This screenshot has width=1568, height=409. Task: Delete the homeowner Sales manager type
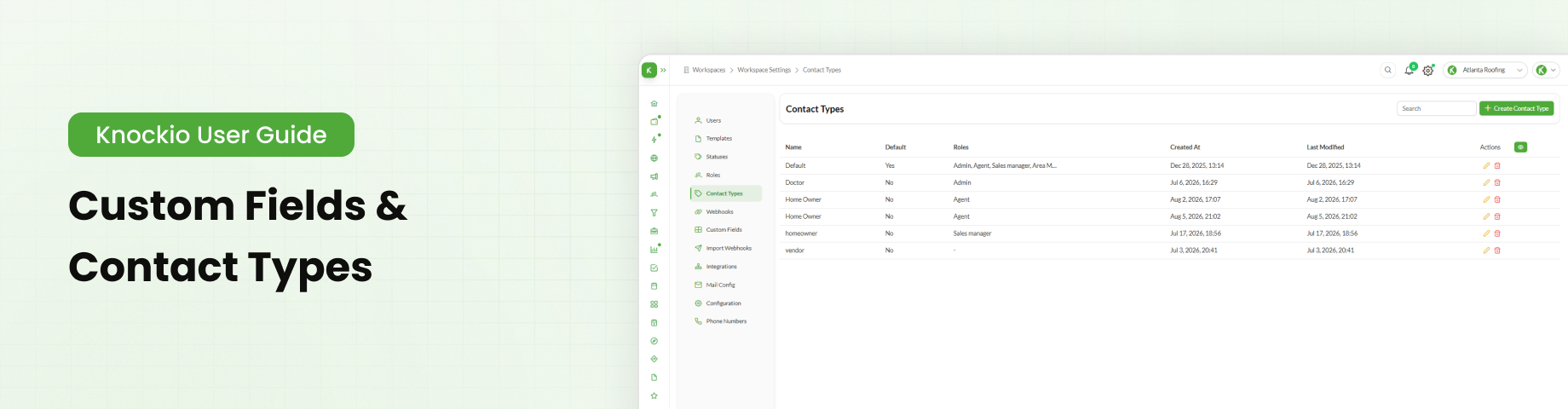pyautogui.click(x=1497, y=233)
